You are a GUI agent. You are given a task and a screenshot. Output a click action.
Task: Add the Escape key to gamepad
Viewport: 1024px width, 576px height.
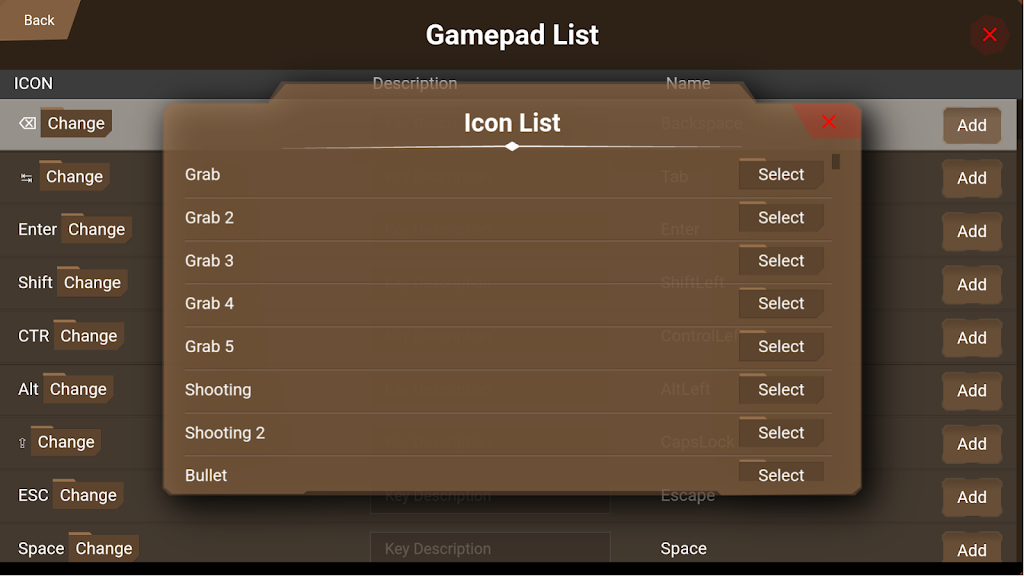tap(971, 497)
